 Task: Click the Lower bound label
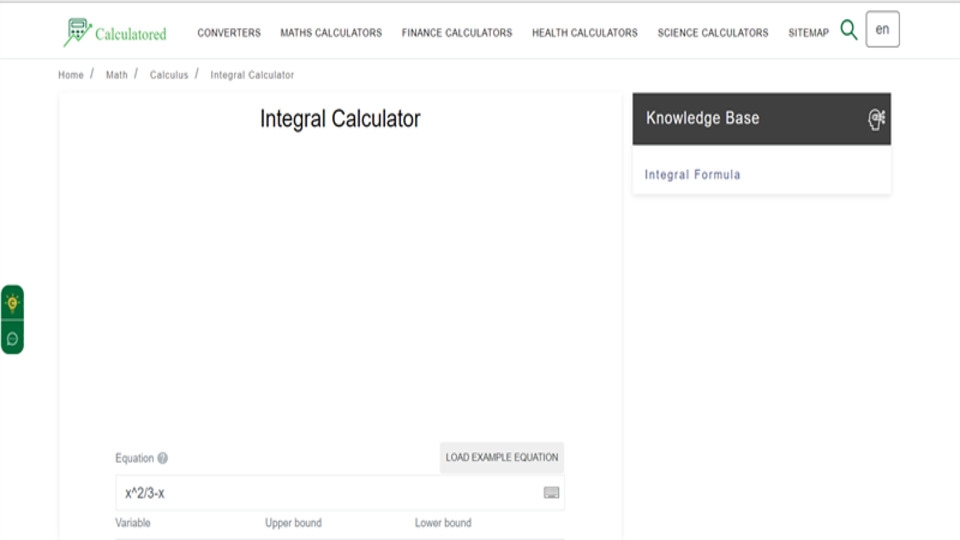[x=443, y=523]
